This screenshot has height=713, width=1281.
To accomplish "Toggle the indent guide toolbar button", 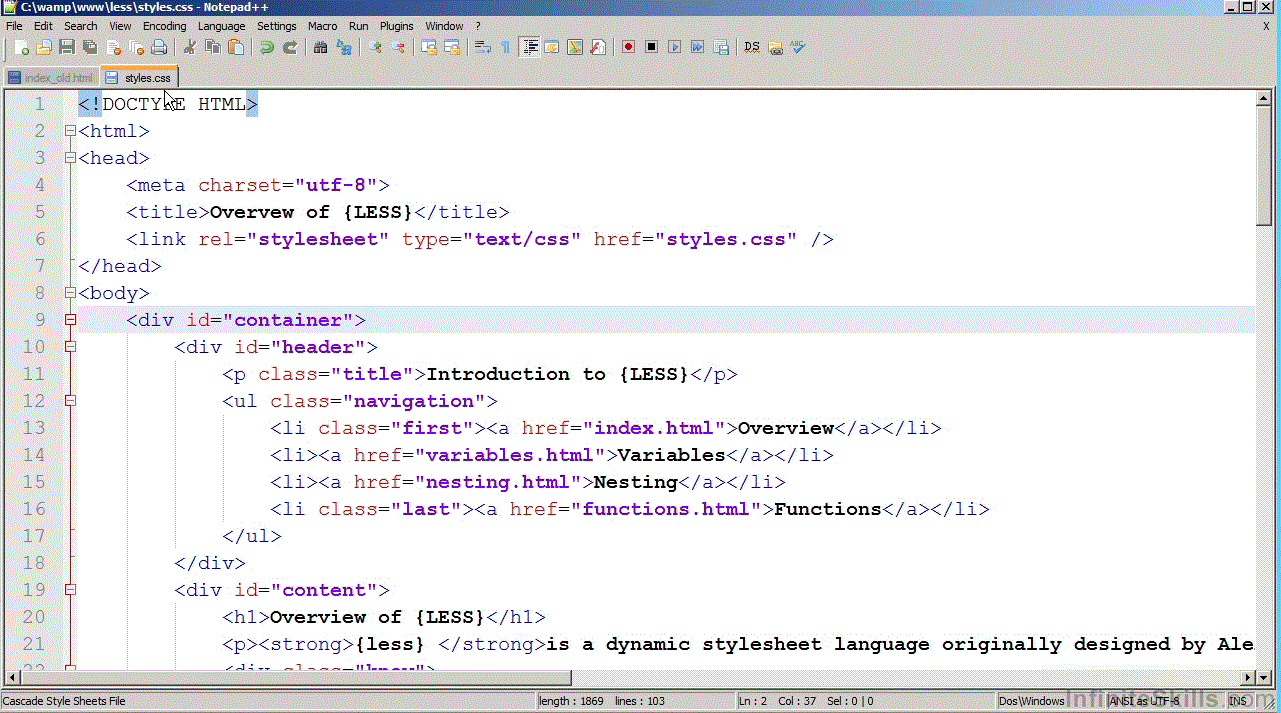I will pos(529,47).
